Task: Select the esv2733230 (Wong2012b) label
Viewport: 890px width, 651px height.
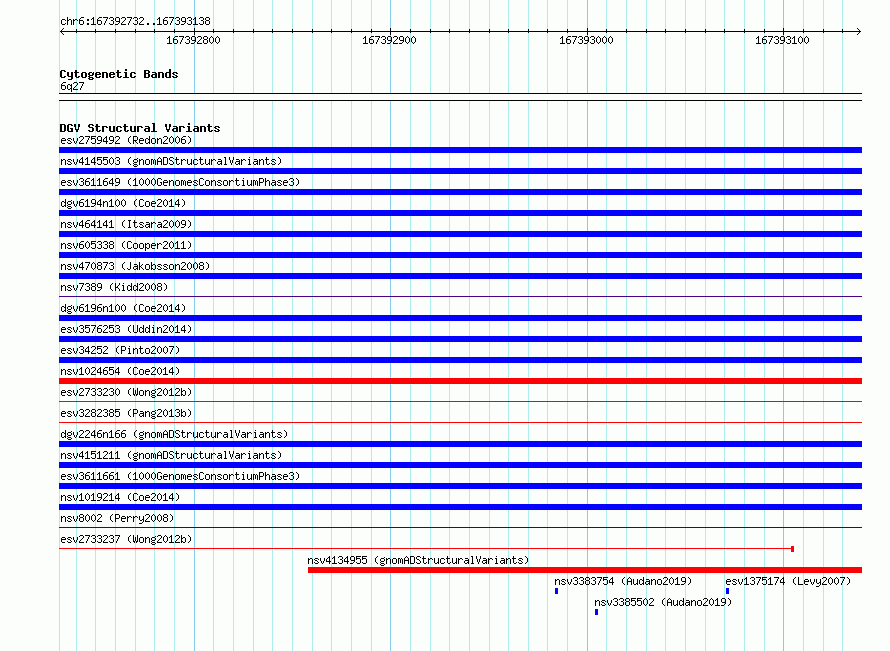Action: pos(126,392)
